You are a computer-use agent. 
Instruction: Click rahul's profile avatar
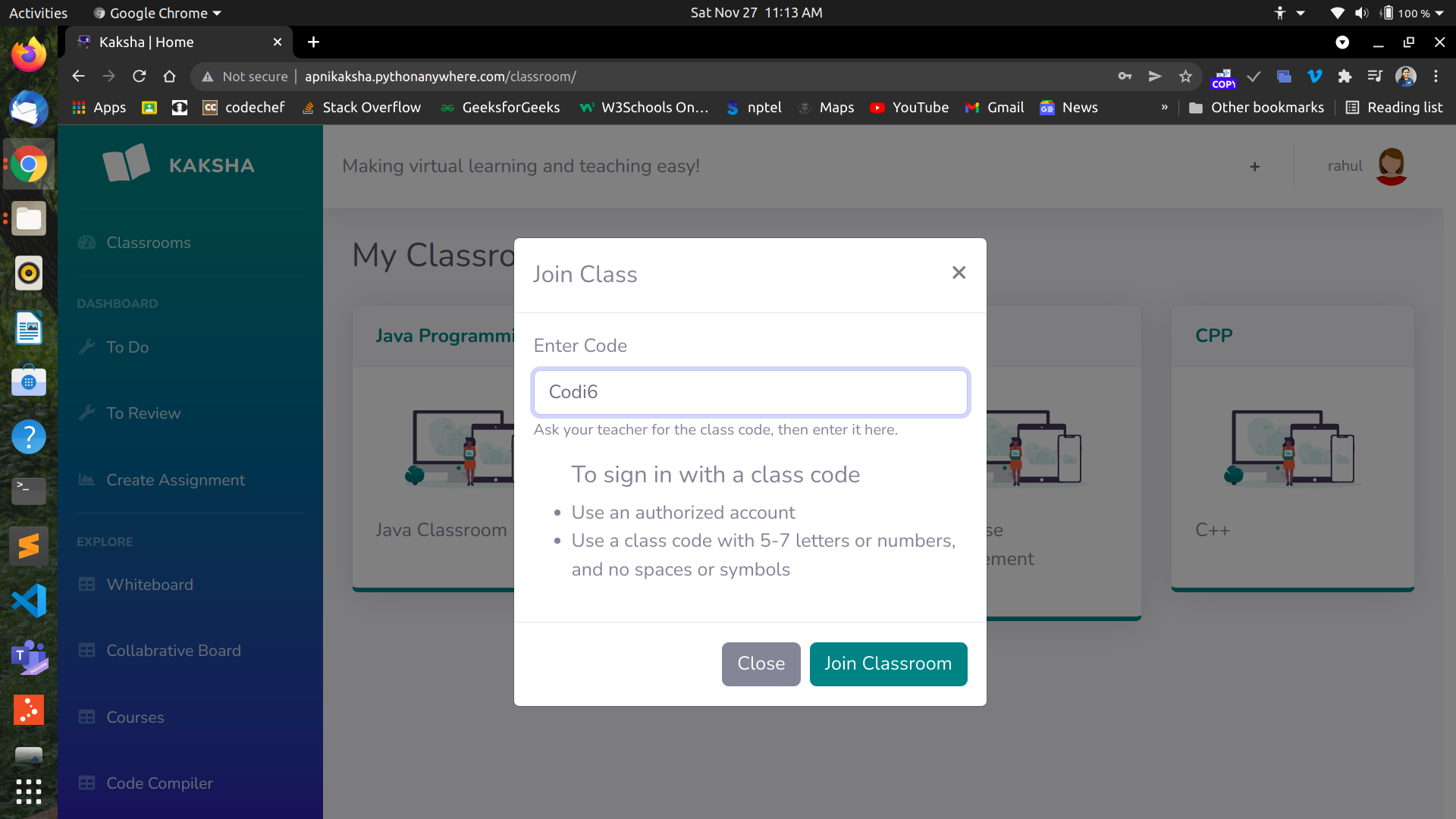[1392, 166]
